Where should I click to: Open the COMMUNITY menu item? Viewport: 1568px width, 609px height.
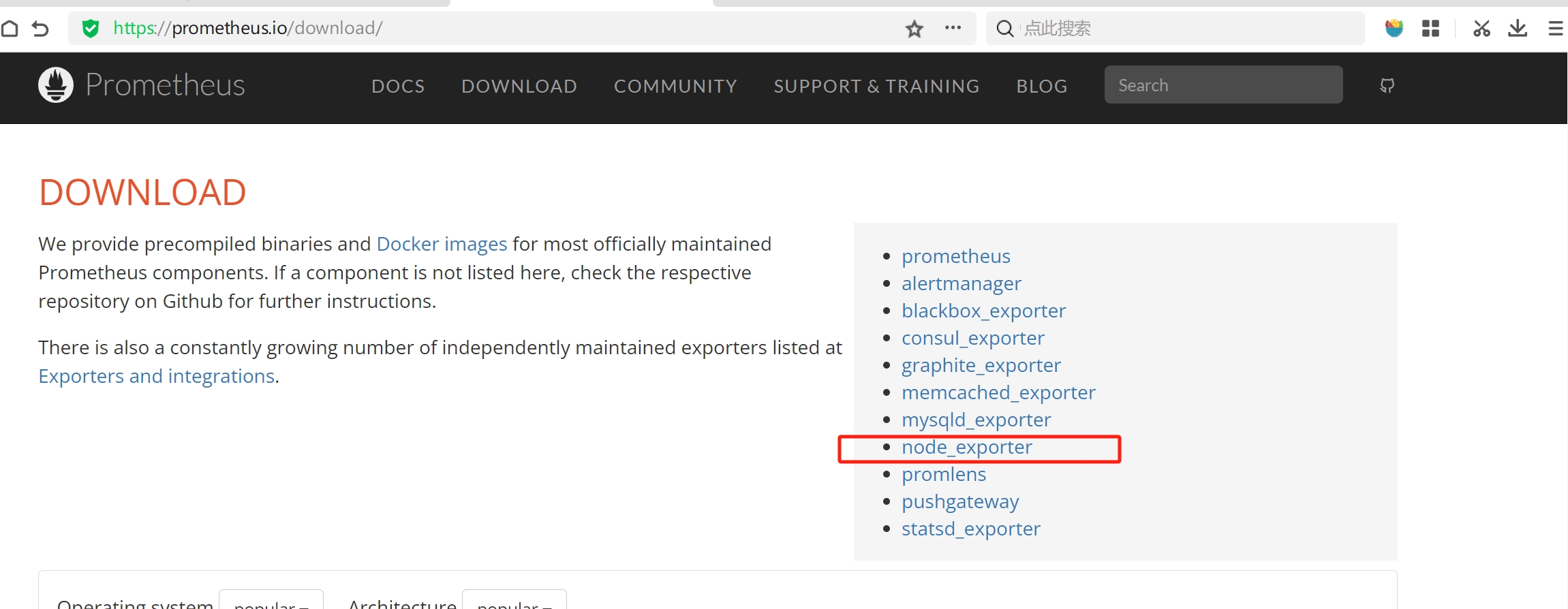675,87
